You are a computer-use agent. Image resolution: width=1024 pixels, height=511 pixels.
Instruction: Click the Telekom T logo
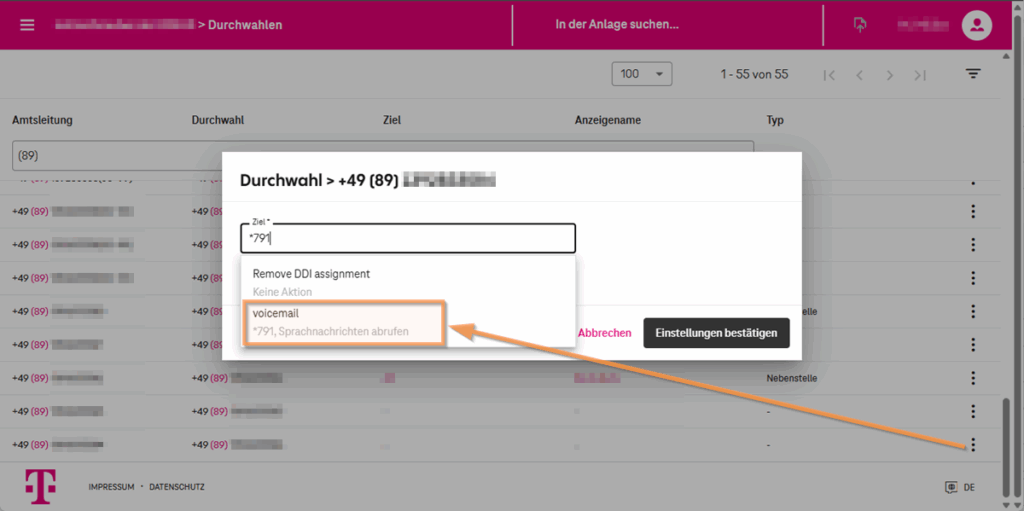(41, 486)
